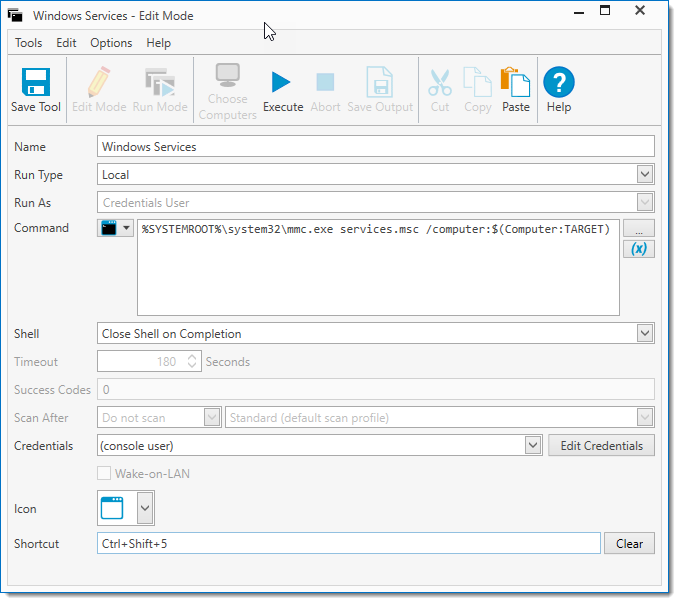The image size is (679, 603).
Task: Expand the Credentials combo box
Action: coord(533,446)
